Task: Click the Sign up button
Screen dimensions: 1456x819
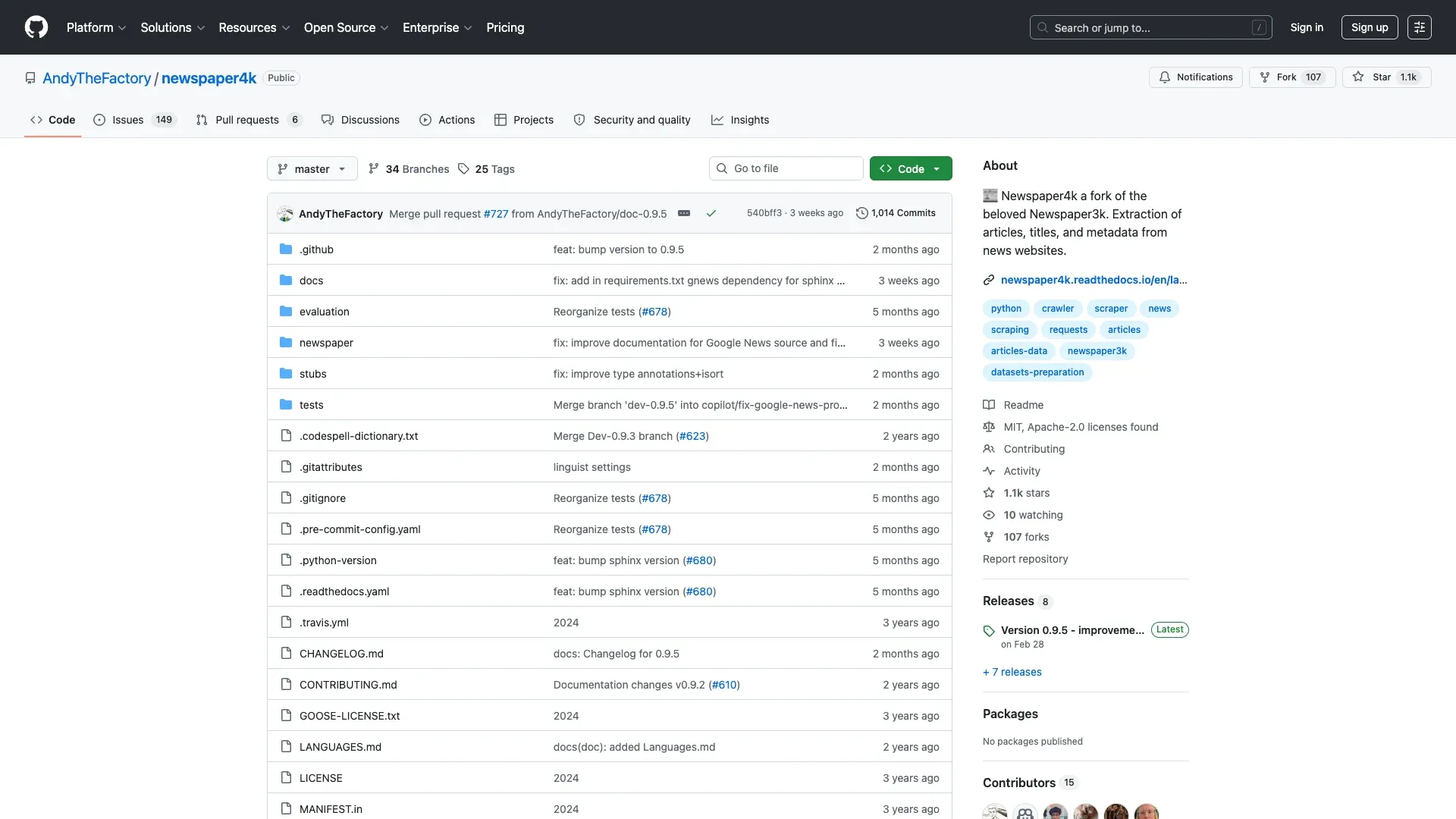Action: 1368,27
